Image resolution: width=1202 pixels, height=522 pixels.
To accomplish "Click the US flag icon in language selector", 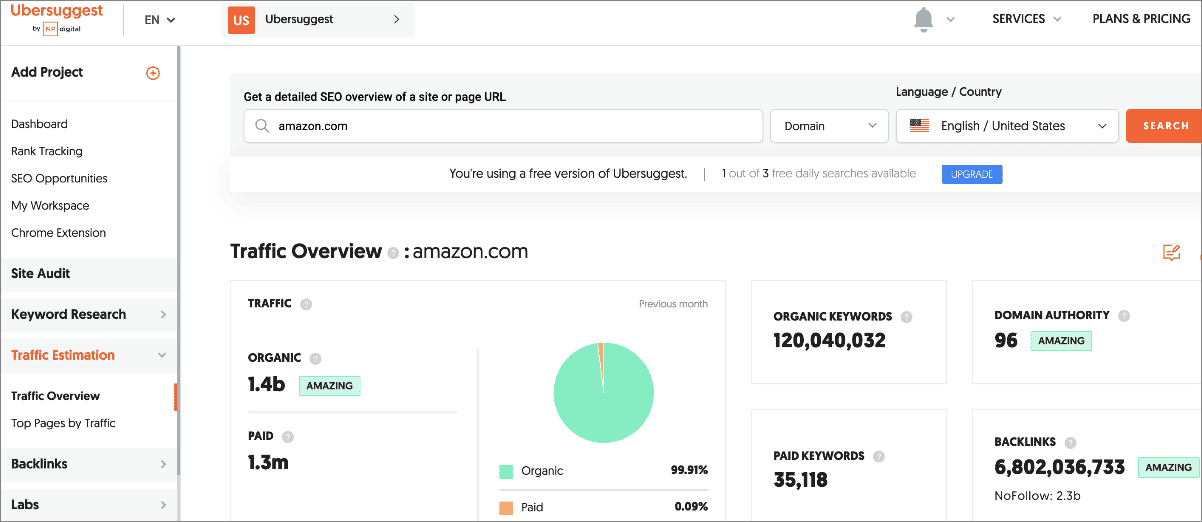I will click(920, 126).
